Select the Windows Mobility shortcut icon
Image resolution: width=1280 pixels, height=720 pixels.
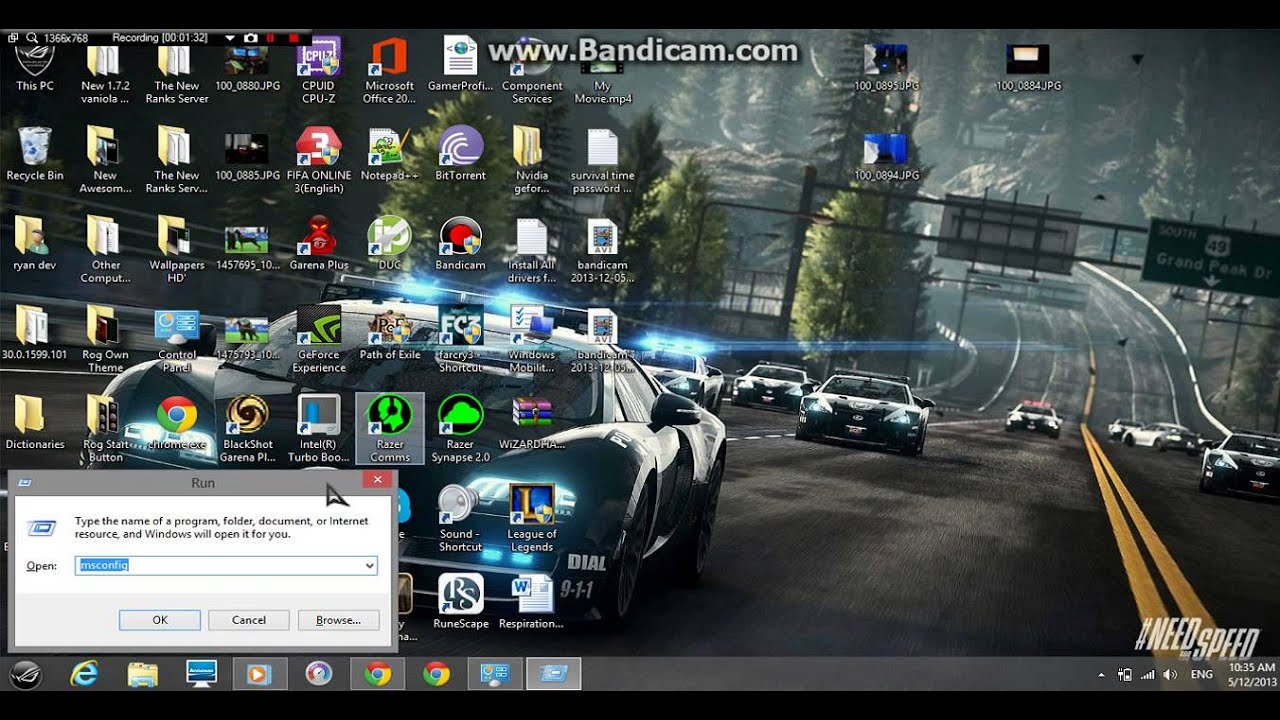pos(532,340)
